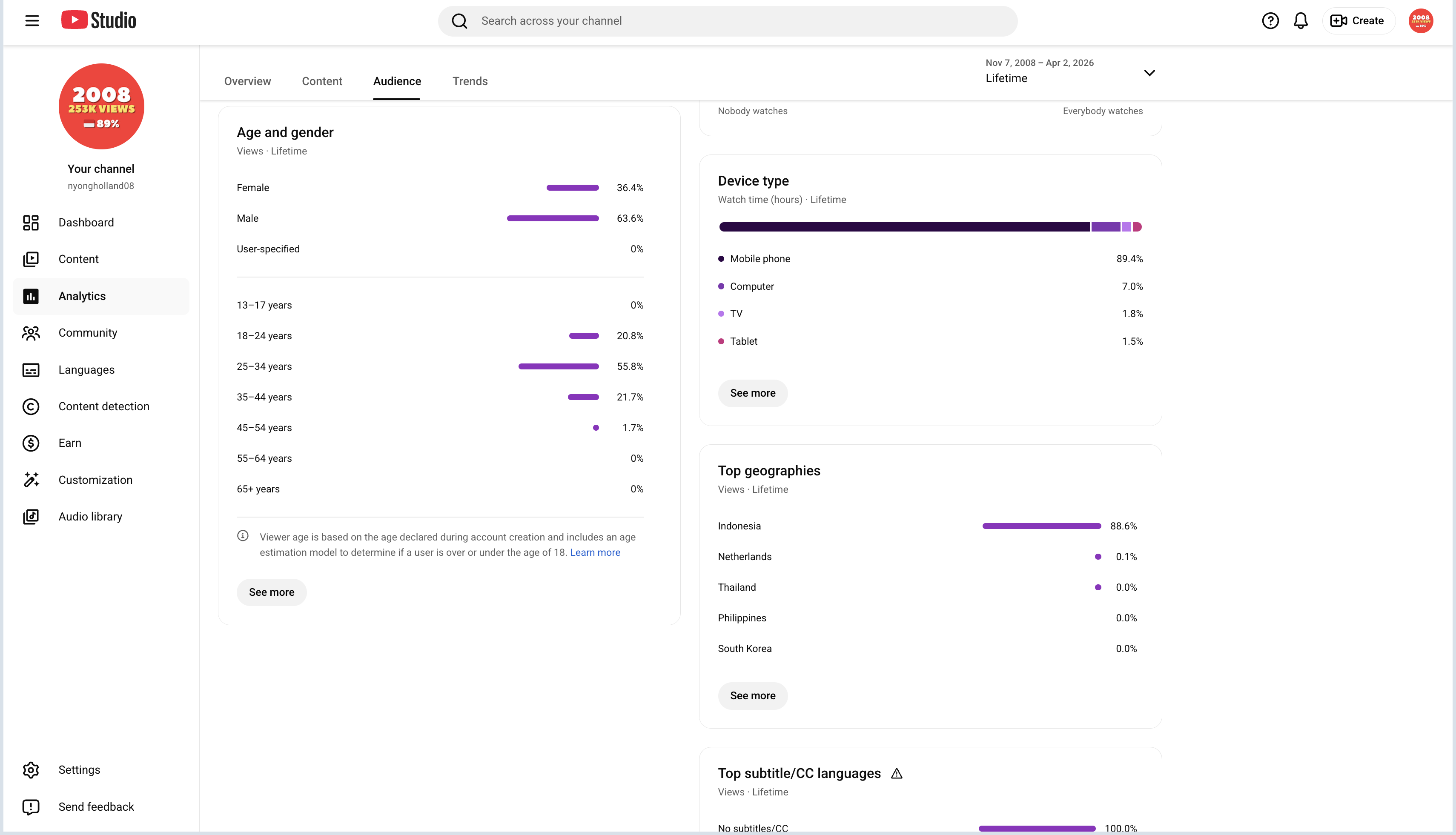Click the info icon beside viewer age note
Image resolution: width=1456 pixels, height=835 pixels.
(243, 536)
